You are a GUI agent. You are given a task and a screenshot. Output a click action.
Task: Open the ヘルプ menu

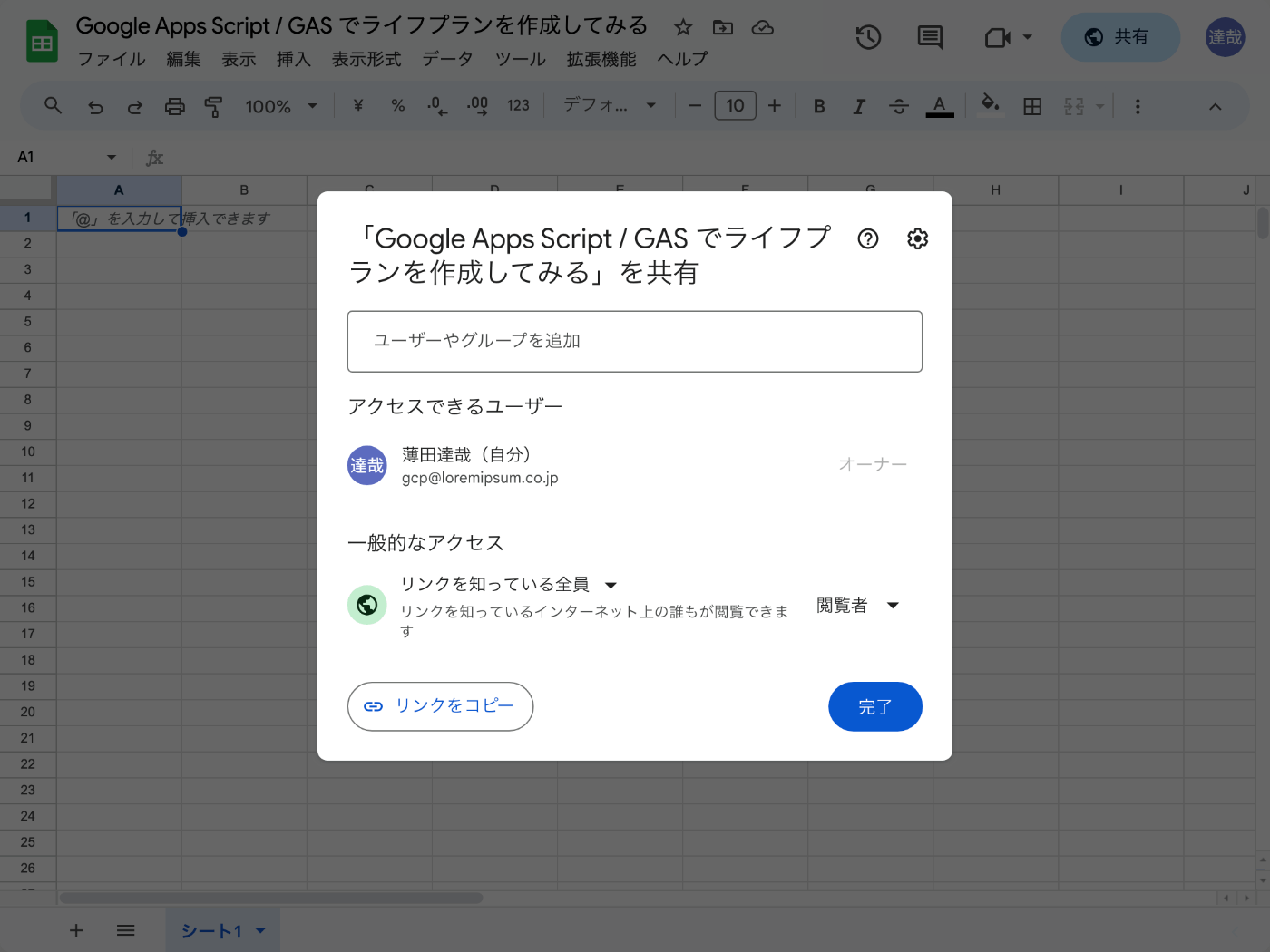point(682,60)
